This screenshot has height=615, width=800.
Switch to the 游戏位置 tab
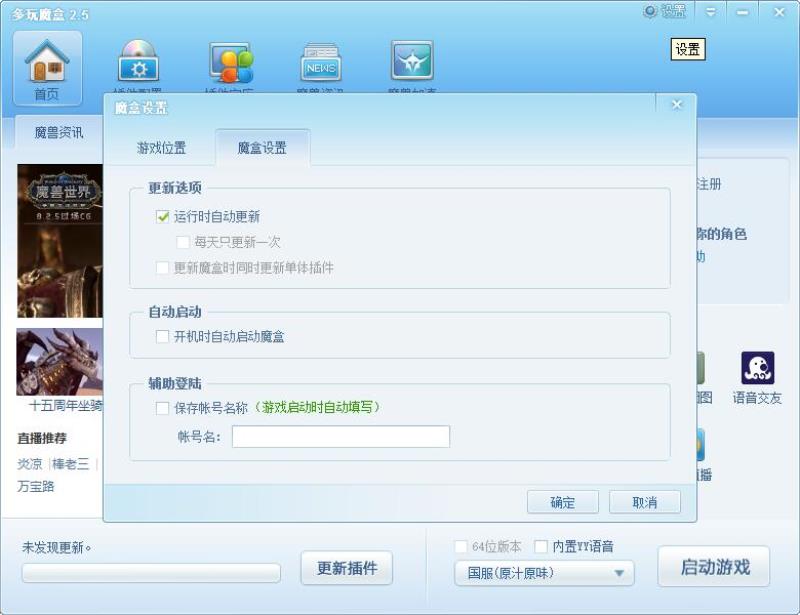coord(161,148)
